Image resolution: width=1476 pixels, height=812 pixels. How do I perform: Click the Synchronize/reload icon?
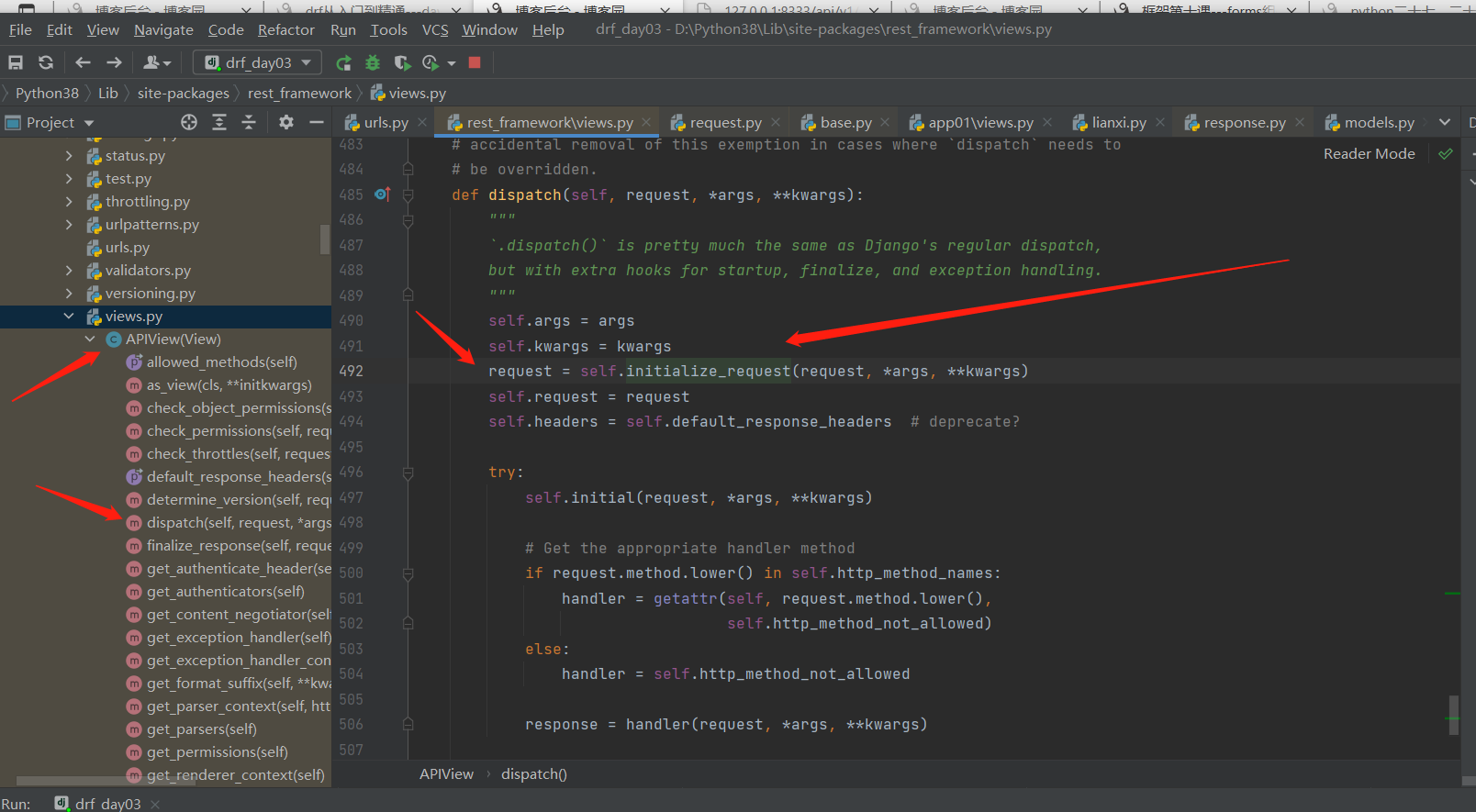[x=46, y=62]
